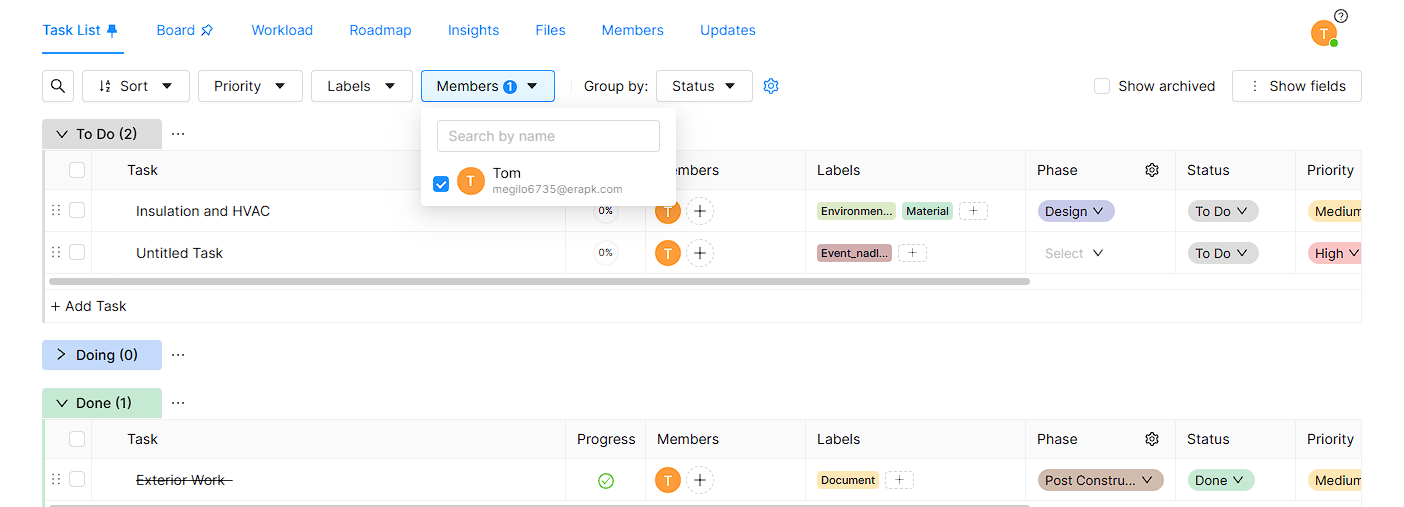The height and width of the screenshot is (507, 1404).
Task: Click the search magnifier icon
Action: 58,86
